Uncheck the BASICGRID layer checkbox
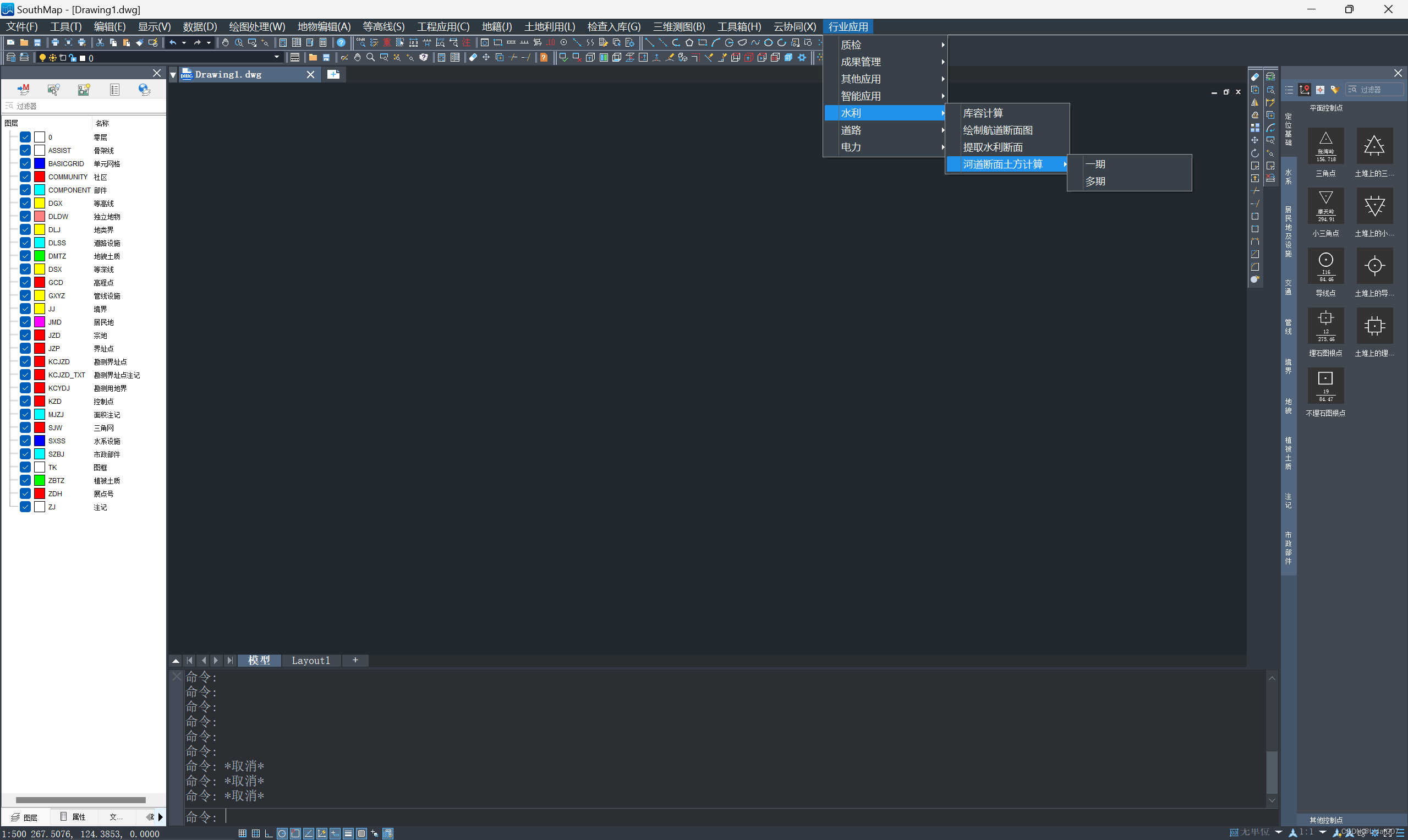1408x840 pixels. 25,163
